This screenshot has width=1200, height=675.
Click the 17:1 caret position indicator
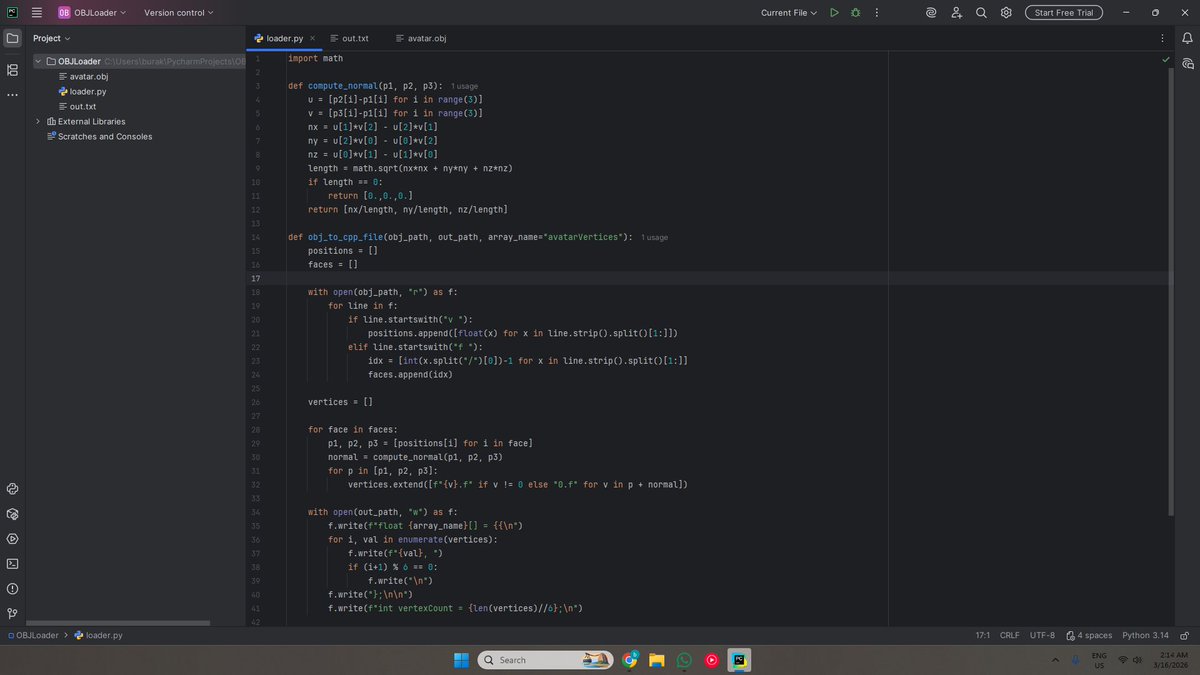pyautogui.click(x=982, y=635)
